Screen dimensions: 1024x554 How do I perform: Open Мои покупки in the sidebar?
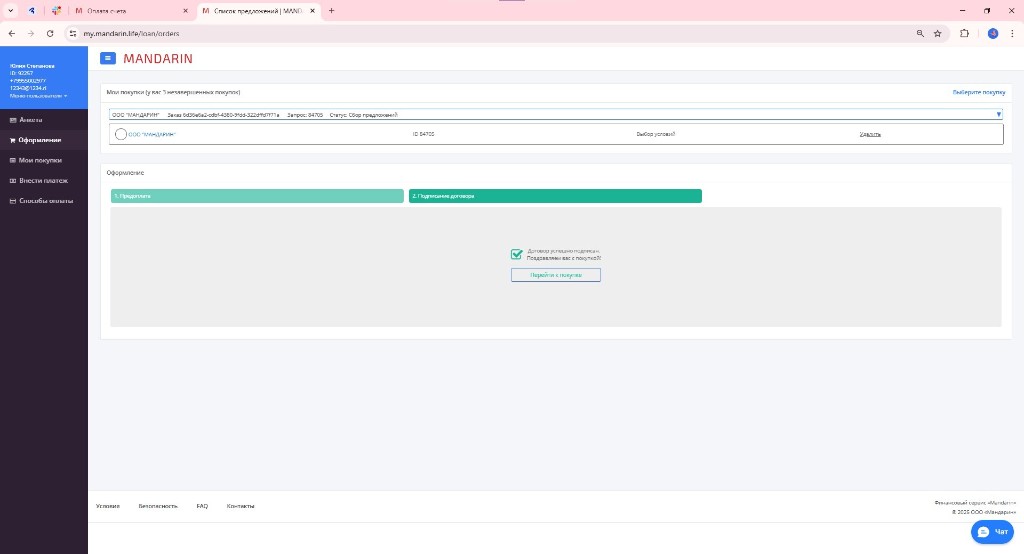click(x=40, y=160)
